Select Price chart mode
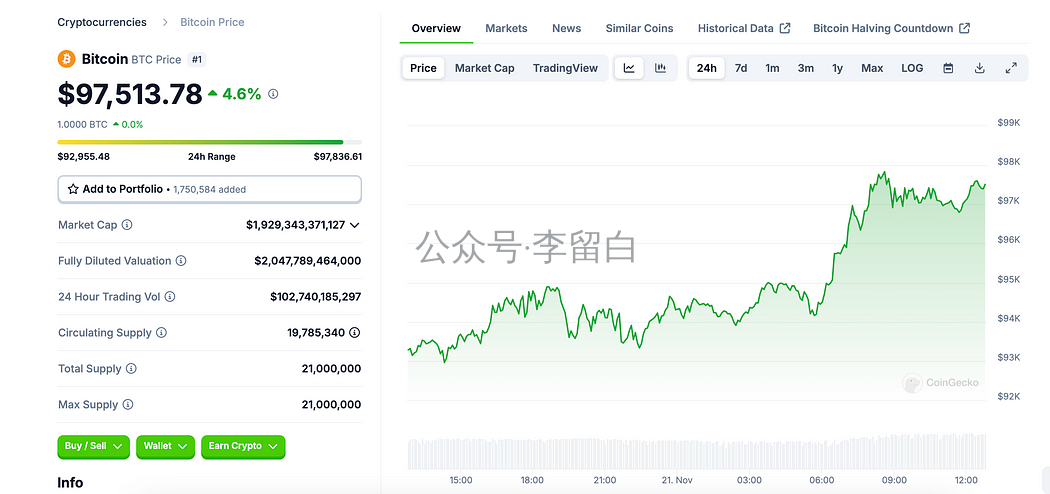This screenshot has height=494, width=1050. coord(423,68)
